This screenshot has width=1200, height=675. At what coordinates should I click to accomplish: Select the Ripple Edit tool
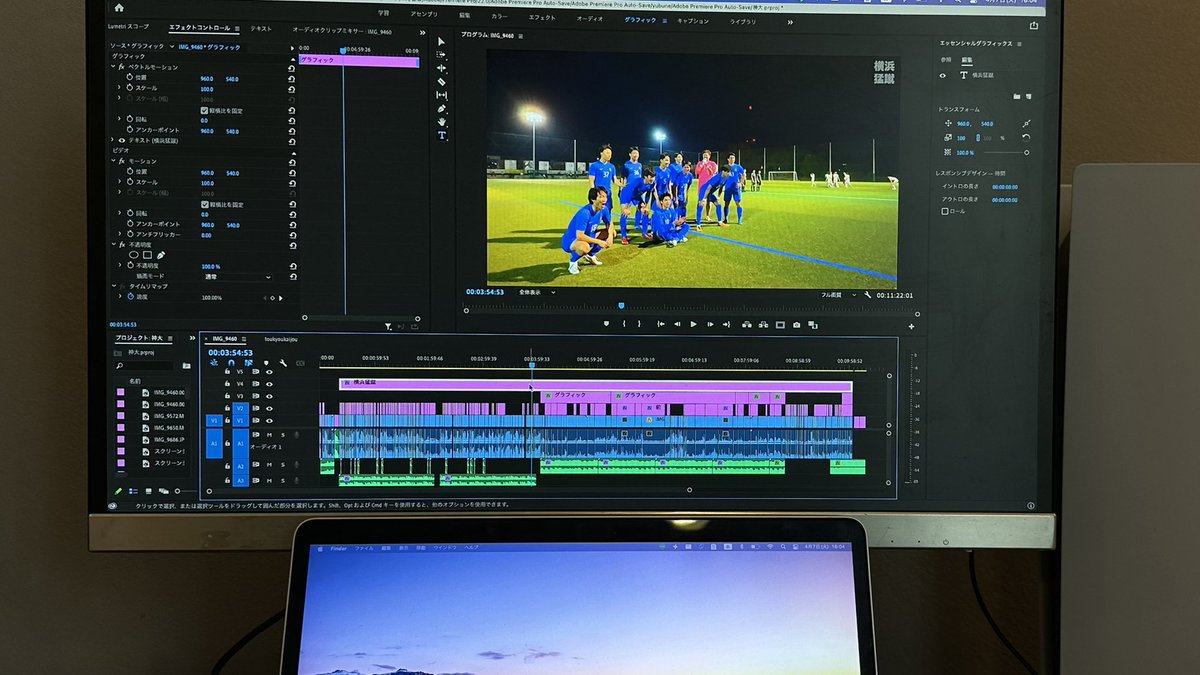[x=441, y=68]
